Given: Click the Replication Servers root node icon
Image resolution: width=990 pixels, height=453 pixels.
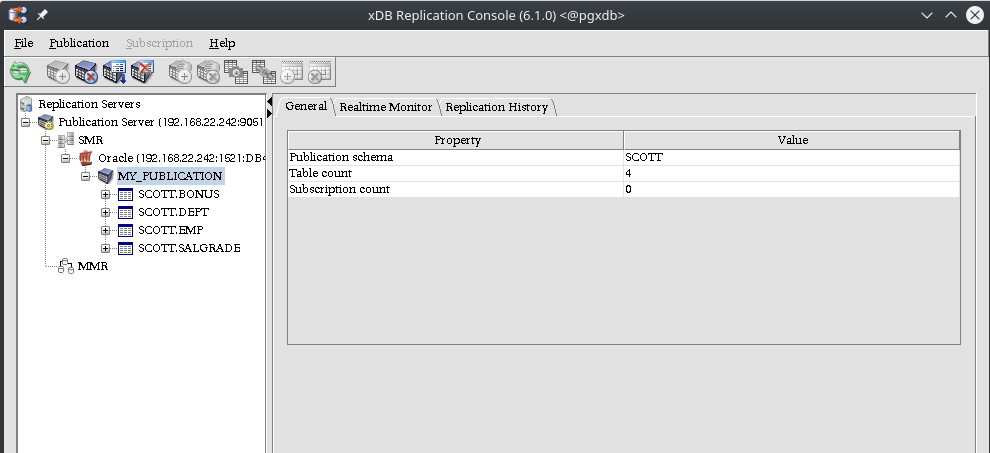Looking at the screenshot, I should tap(26, 104).
